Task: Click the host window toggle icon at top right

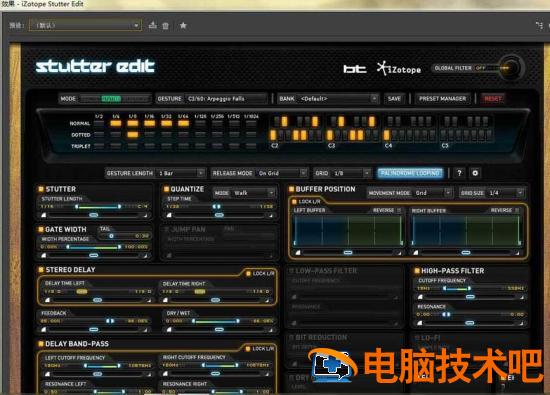Action: pos(539,25)
